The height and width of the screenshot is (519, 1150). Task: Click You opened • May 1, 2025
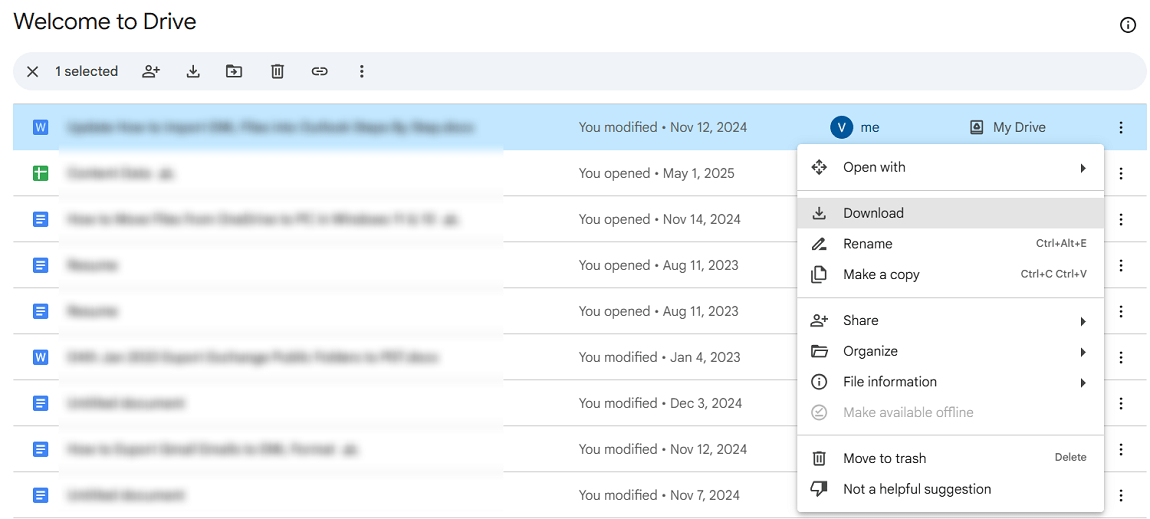pos(656,174)
